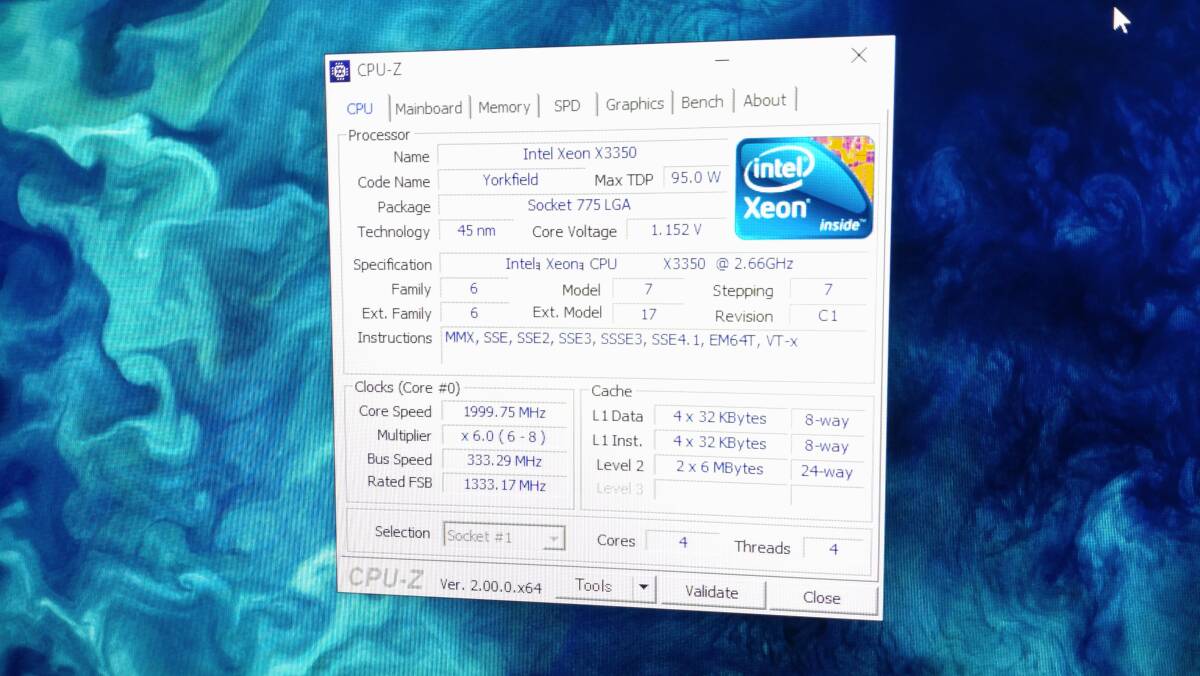This screenshot has width=1200, height=676.
Task: Open the Mainboard tab
Action: [x=428, y=108]
